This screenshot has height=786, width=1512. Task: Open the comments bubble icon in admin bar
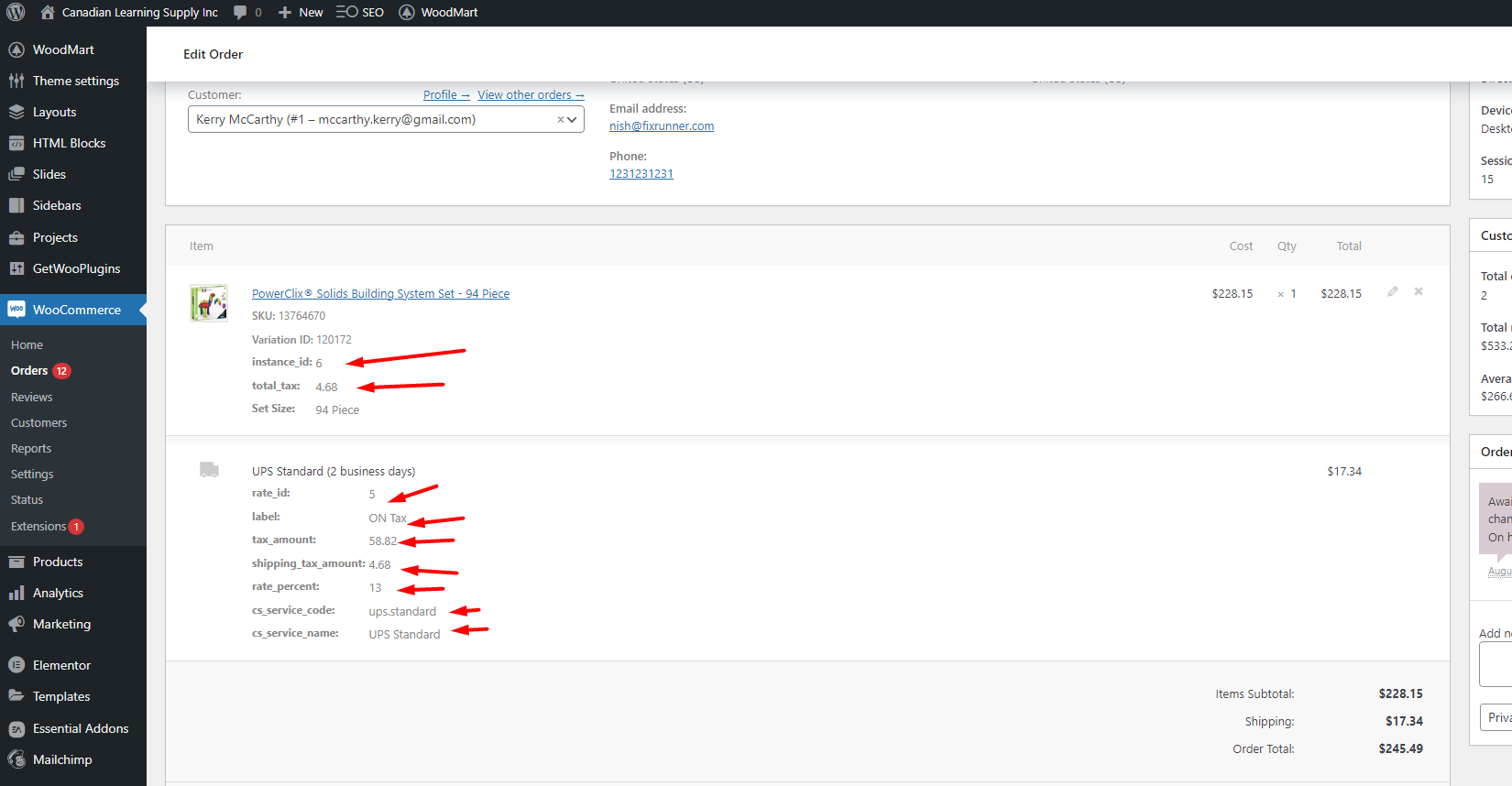click(x=240, y=13)
